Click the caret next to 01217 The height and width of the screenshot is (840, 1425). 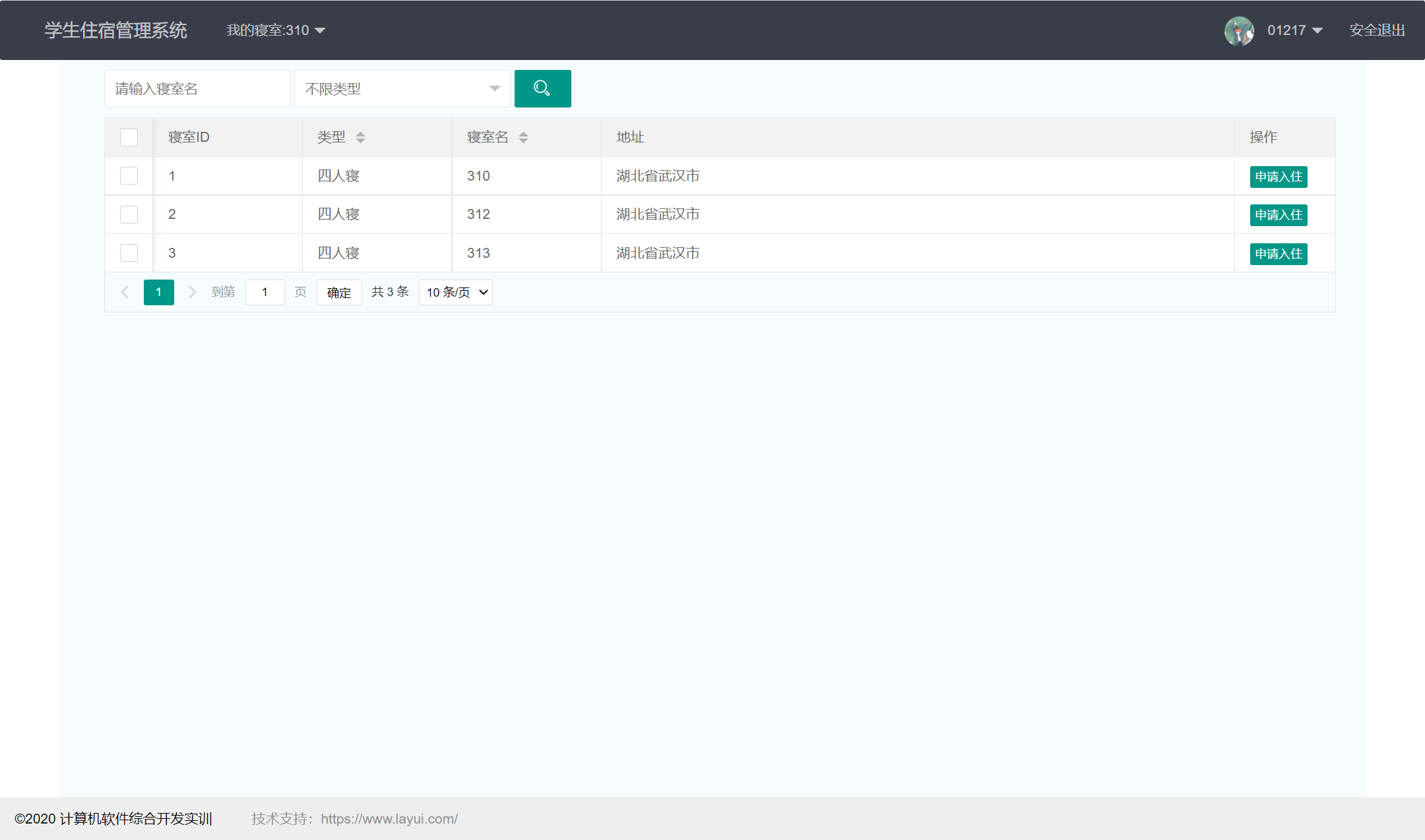coord(1317,30)
